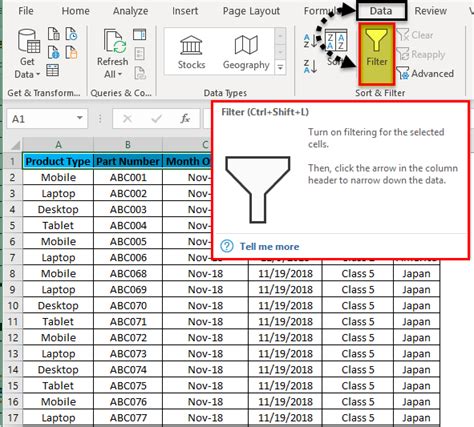The width and height of the screenshot is (474, 427).
Task: Select the Geography data type
Action: point(246,52)
